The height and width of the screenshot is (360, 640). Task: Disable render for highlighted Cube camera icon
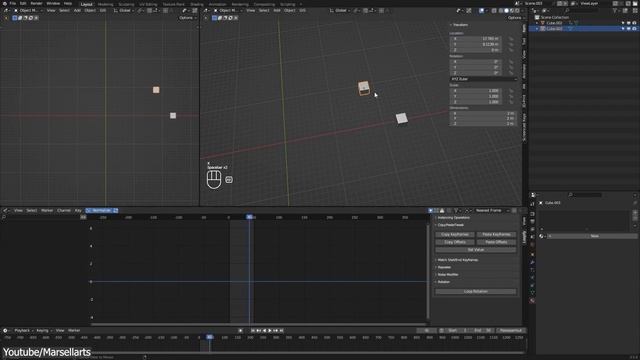click(634, 29)
